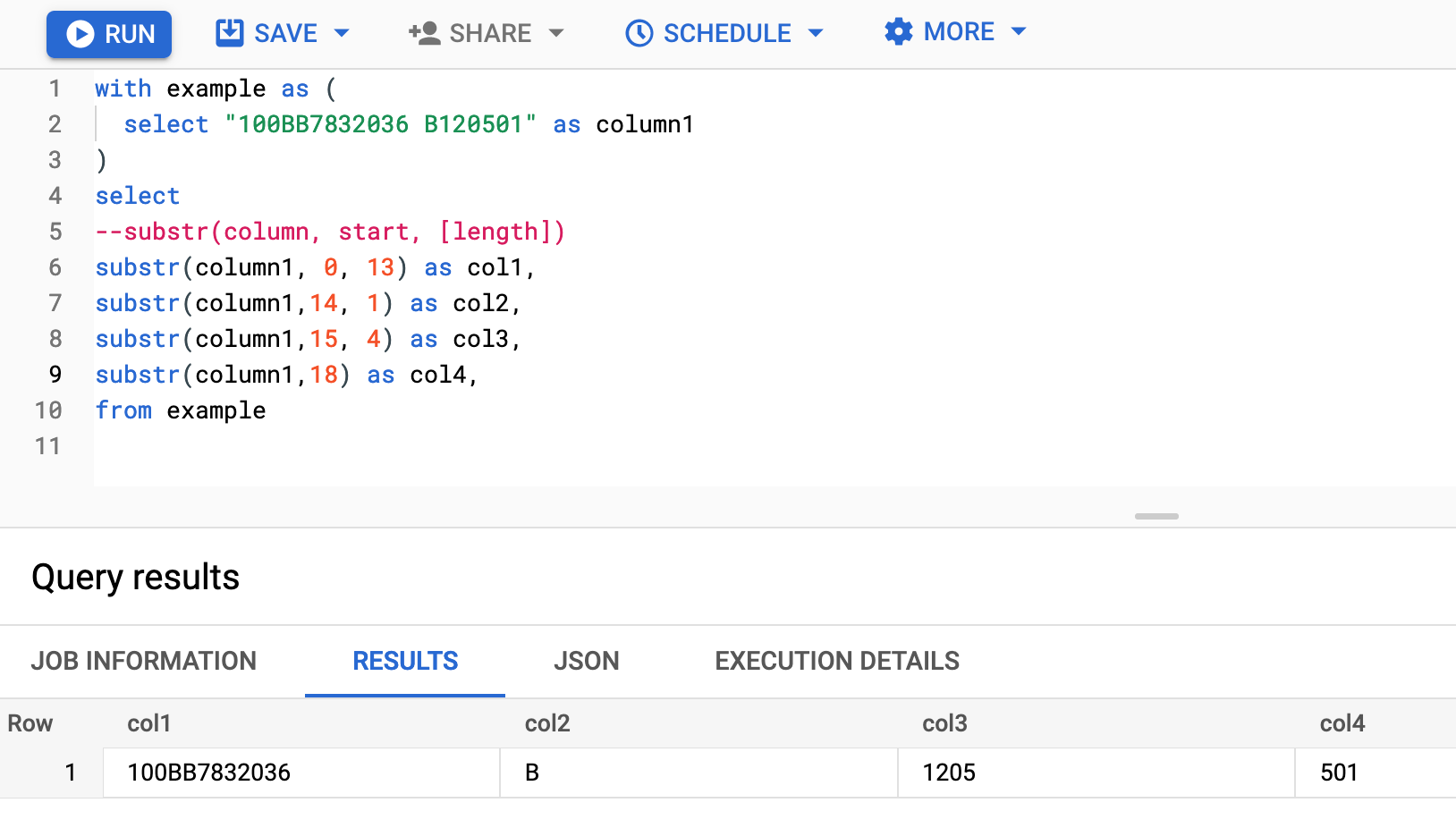Click the play icon on the RUN button
Screen dimensions: 1456x828
[81, 33]
